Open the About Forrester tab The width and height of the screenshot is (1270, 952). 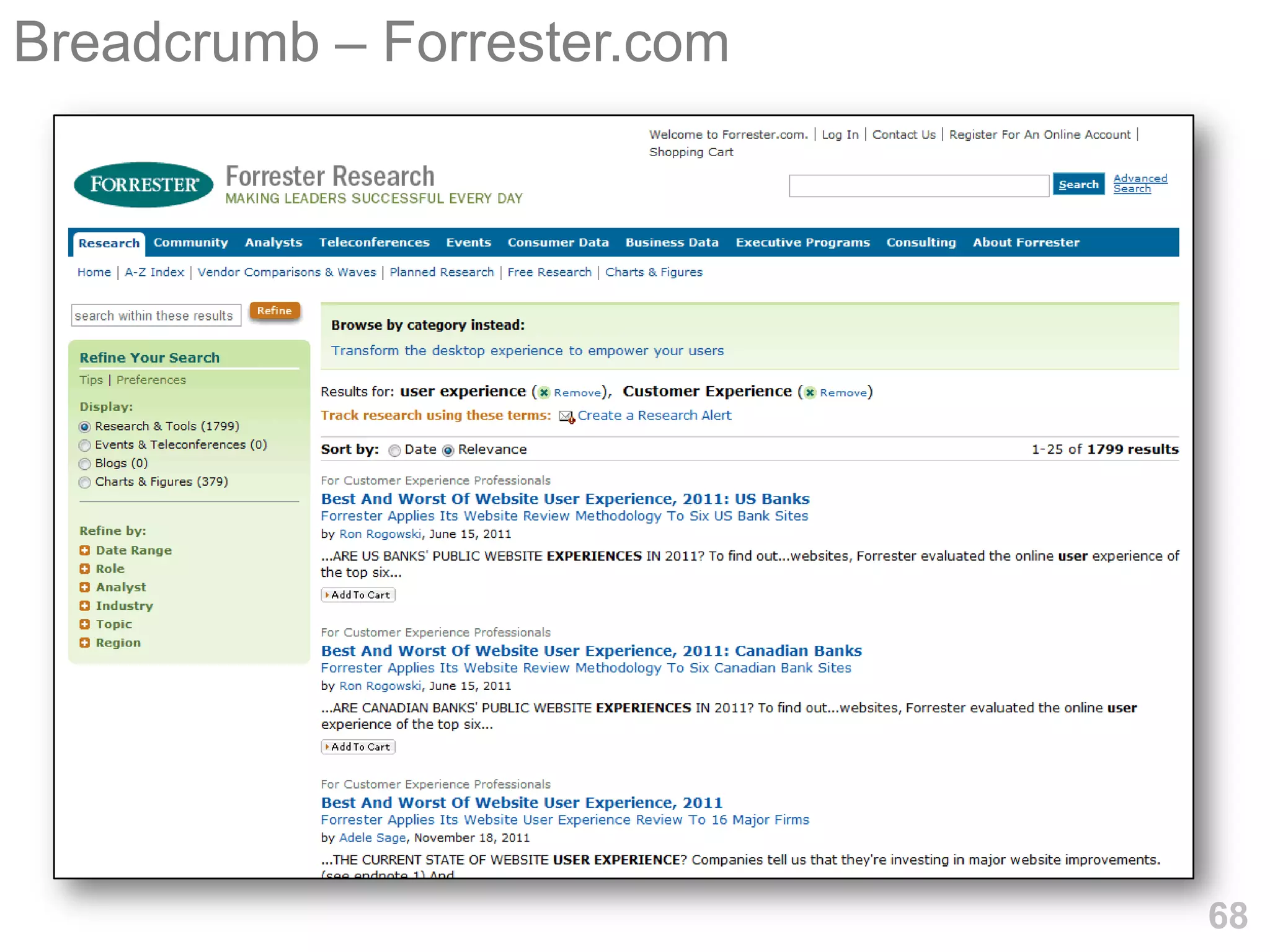(x=1026, y=242)
